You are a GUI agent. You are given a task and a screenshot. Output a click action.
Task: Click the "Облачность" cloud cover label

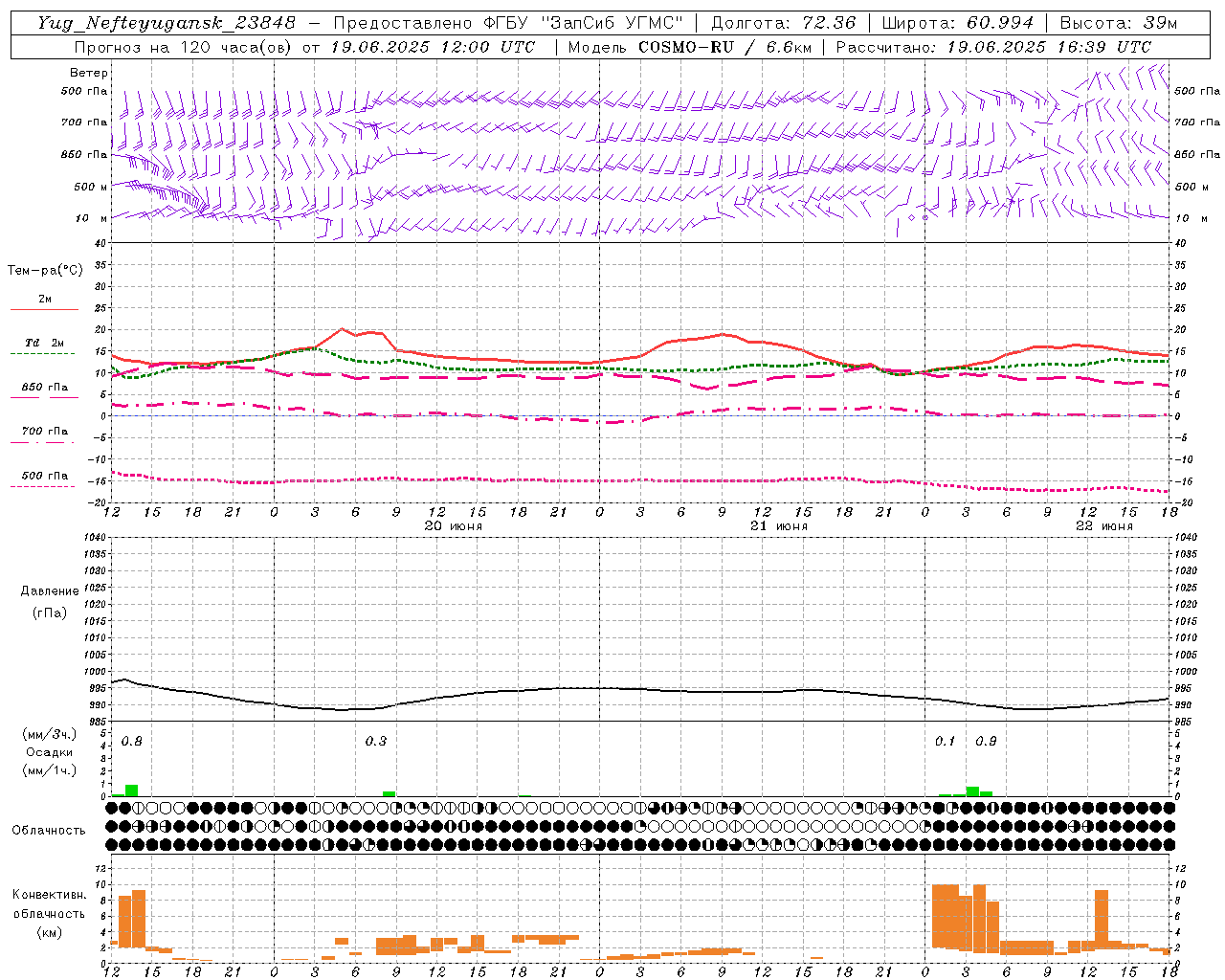[49, 830]
